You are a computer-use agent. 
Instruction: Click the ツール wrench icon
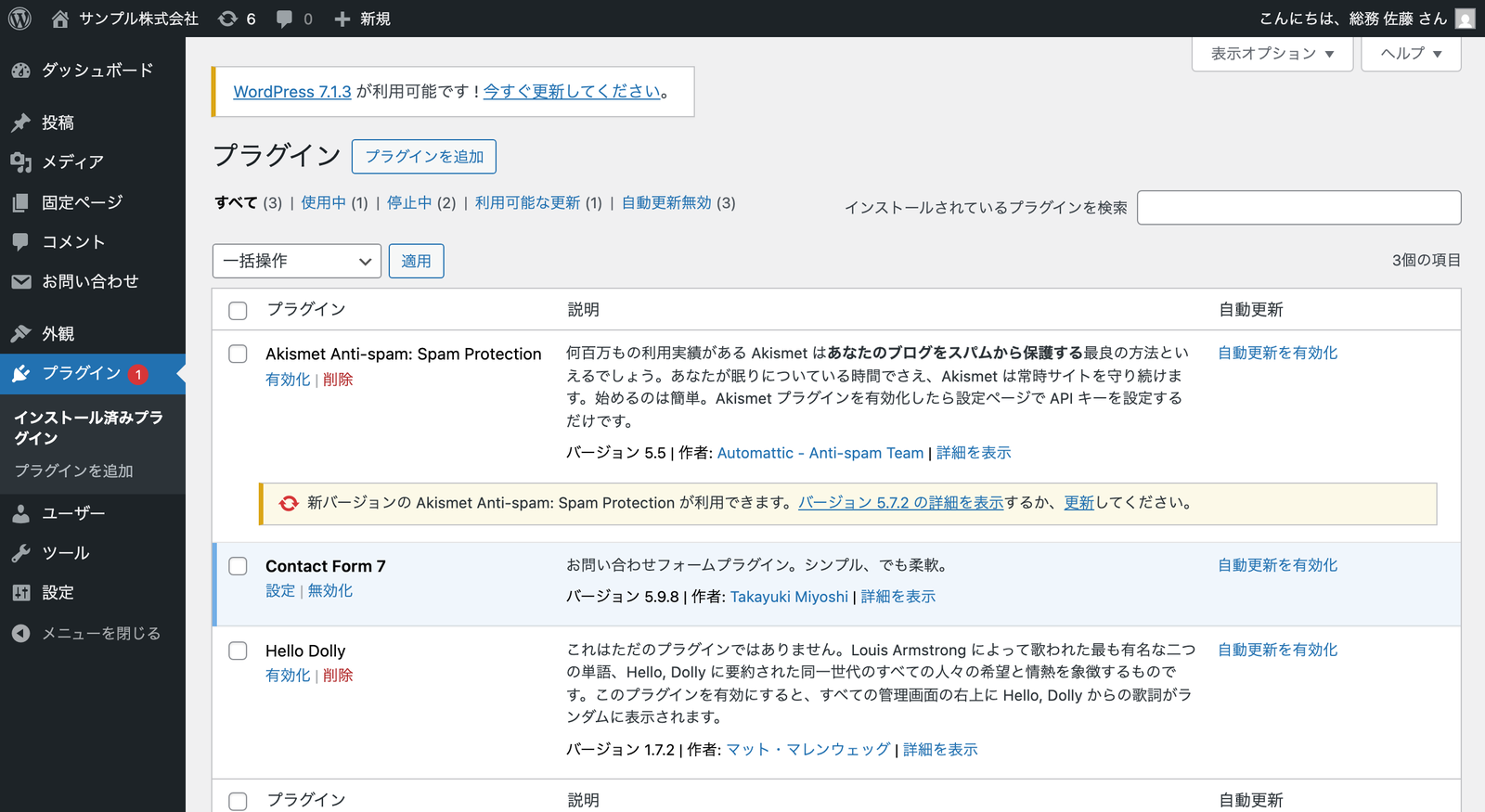[x=20, y=553]
